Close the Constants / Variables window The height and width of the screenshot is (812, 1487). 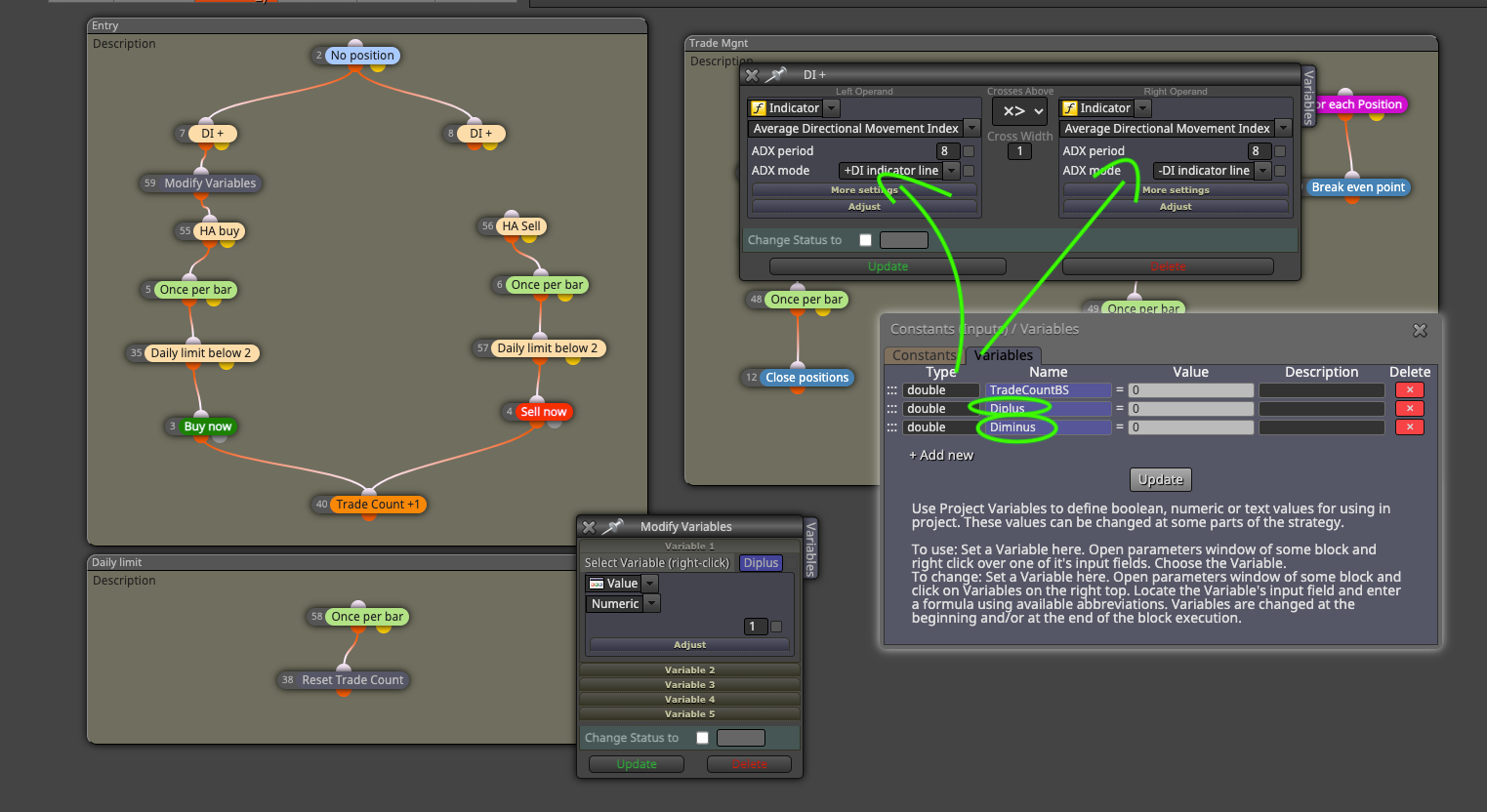(1420, 330)
